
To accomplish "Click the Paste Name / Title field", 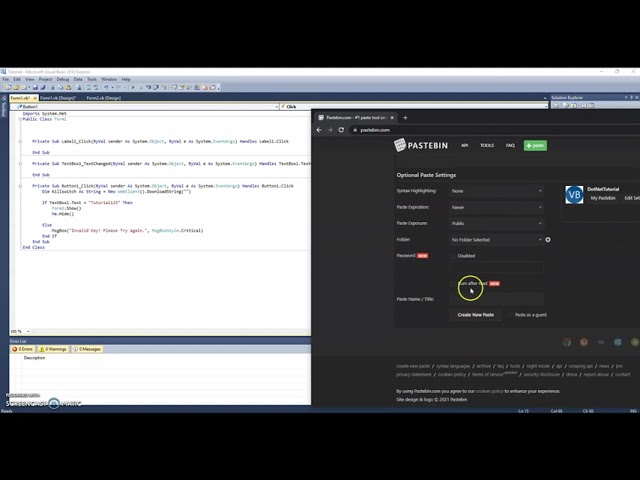I will click(x=496, y=299).
